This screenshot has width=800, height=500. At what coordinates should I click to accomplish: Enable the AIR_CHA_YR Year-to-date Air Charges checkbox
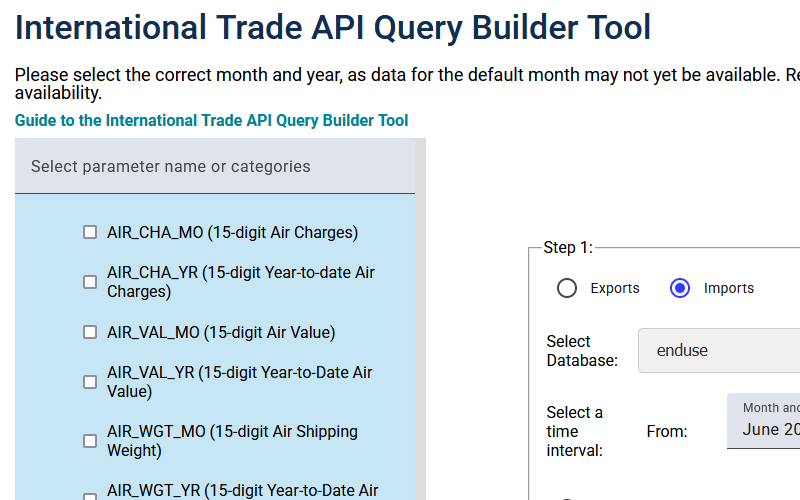click(x=90, y=282)
